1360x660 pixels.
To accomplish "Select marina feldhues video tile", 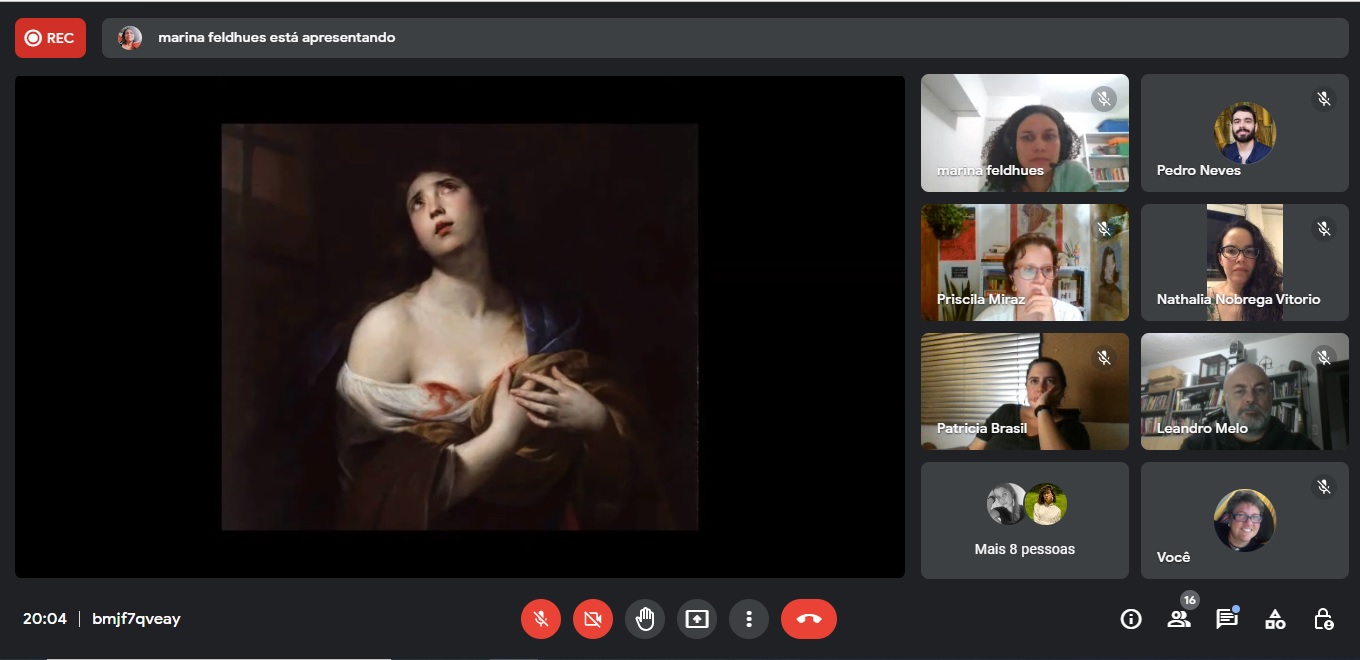I will coord(1025,133).
